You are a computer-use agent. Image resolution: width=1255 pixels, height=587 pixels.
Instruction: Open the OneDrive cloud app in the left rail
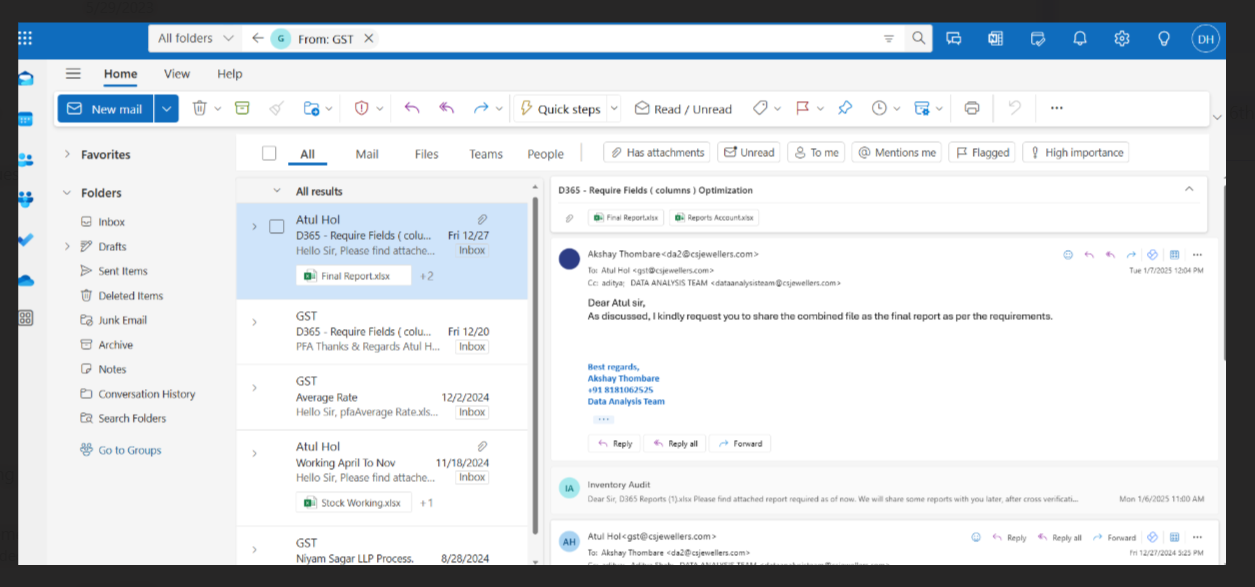point(25,280)
